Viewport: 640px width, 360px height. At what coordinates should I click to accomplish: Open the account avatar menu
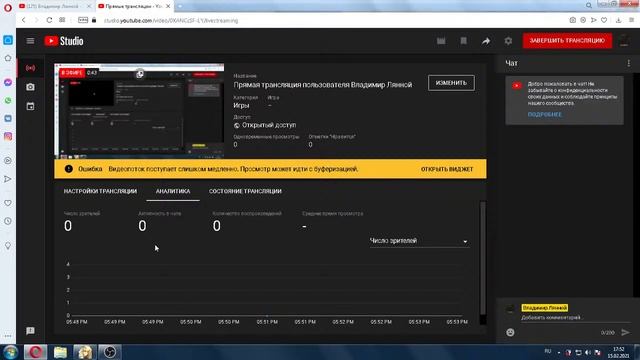tap(624, 41)
